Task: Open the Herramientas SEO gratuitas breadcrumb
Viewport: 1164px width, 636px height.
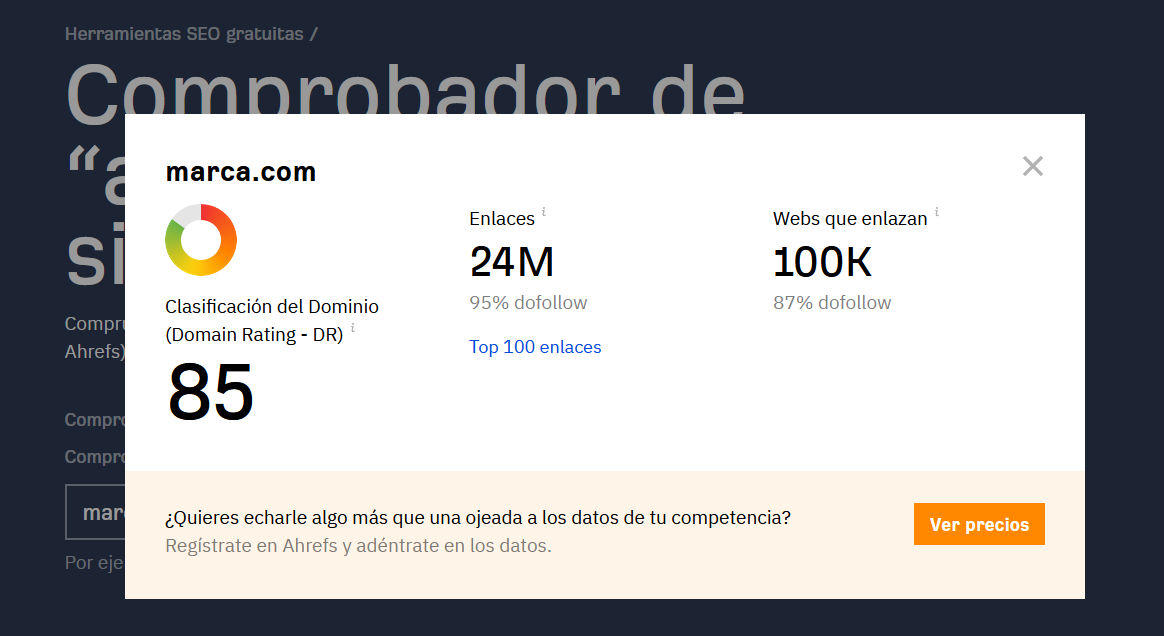Action: [184, 34]
